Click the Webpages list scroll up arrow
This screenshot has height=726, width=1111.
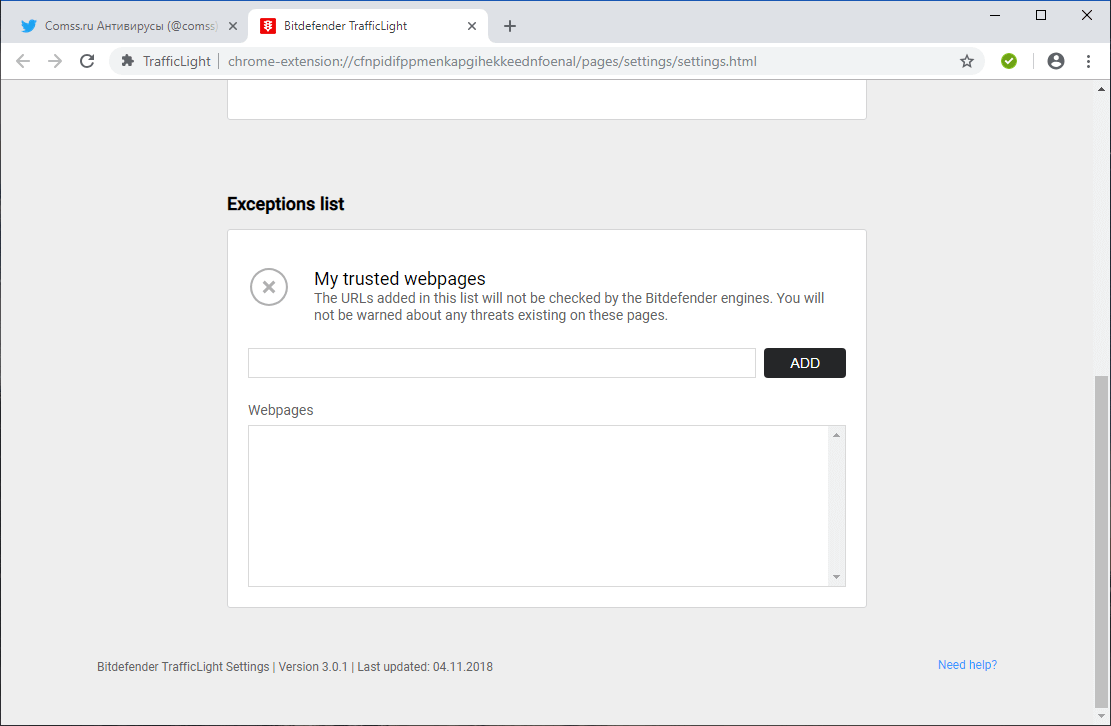(x=837, y=435)
